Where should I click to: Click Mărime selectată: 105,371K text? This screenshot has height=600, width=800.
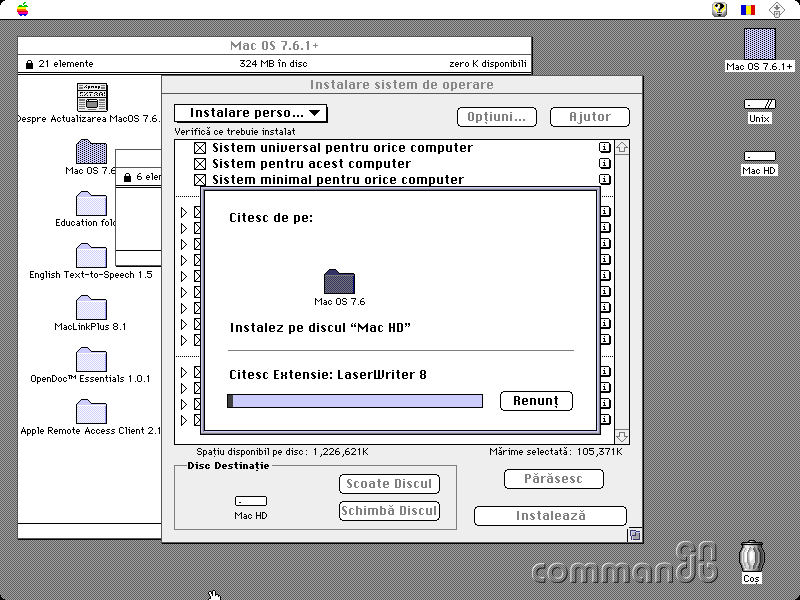coord(556,452)
